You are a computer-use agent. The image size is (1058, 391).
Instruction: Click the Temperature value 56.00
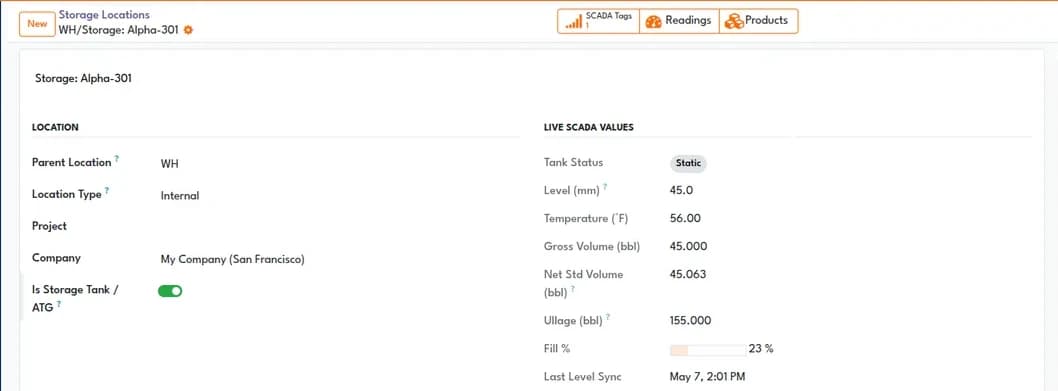[x=685, y=218]
